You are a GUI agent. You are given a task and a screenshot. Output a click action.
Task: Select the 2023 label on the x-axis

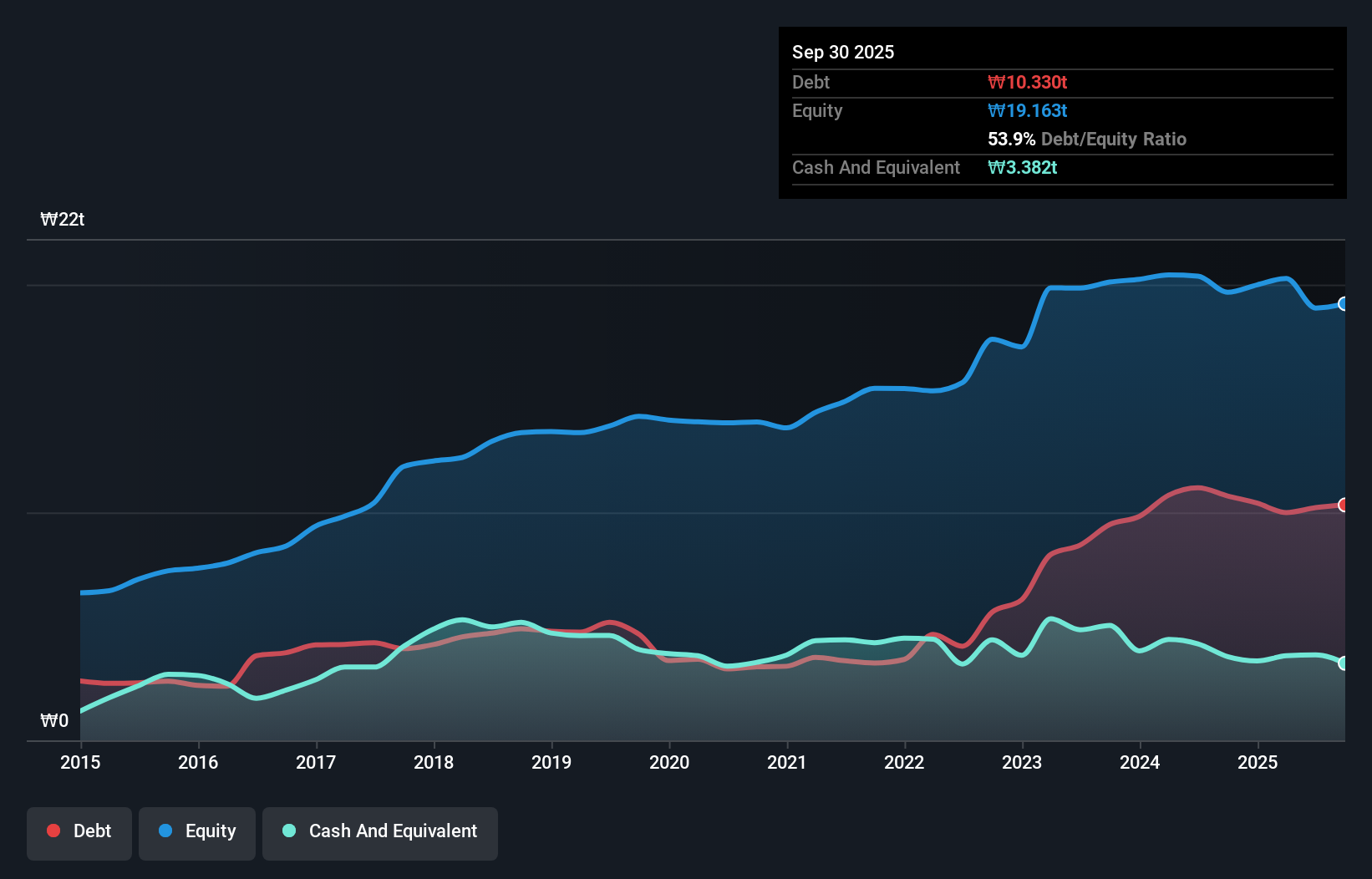click(x=1022, y=763)
